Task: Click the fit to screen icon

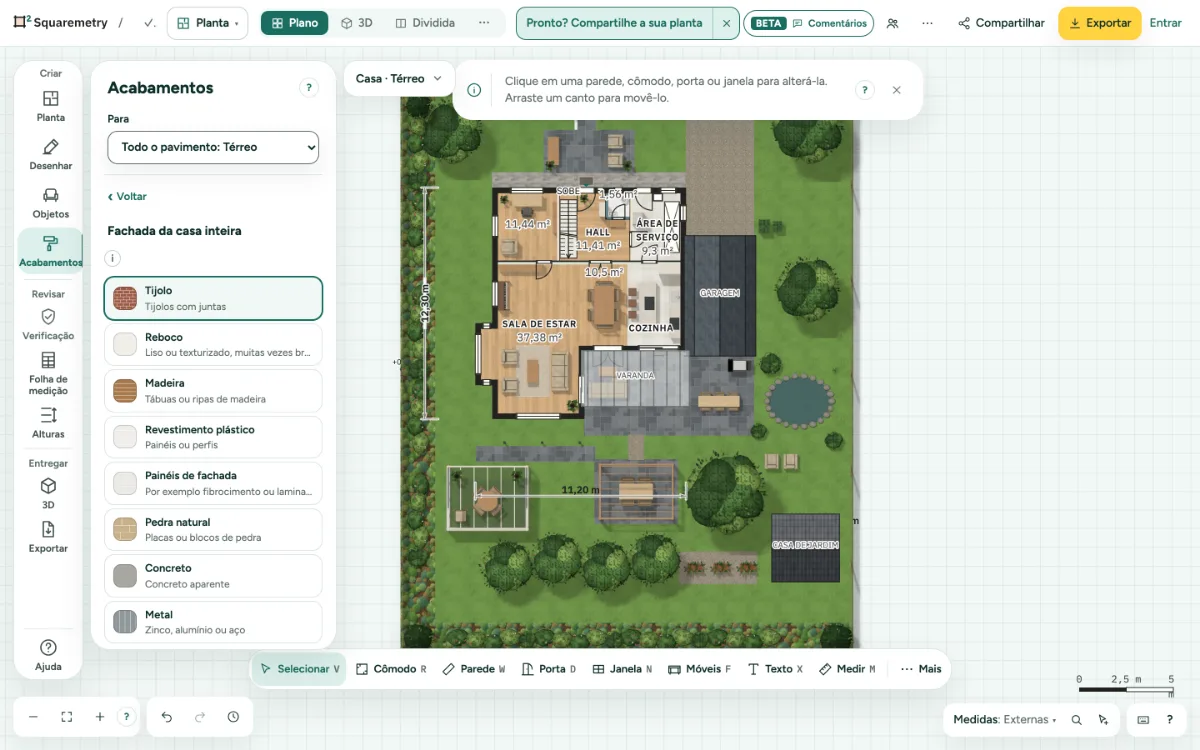Action: coord(67,717)
